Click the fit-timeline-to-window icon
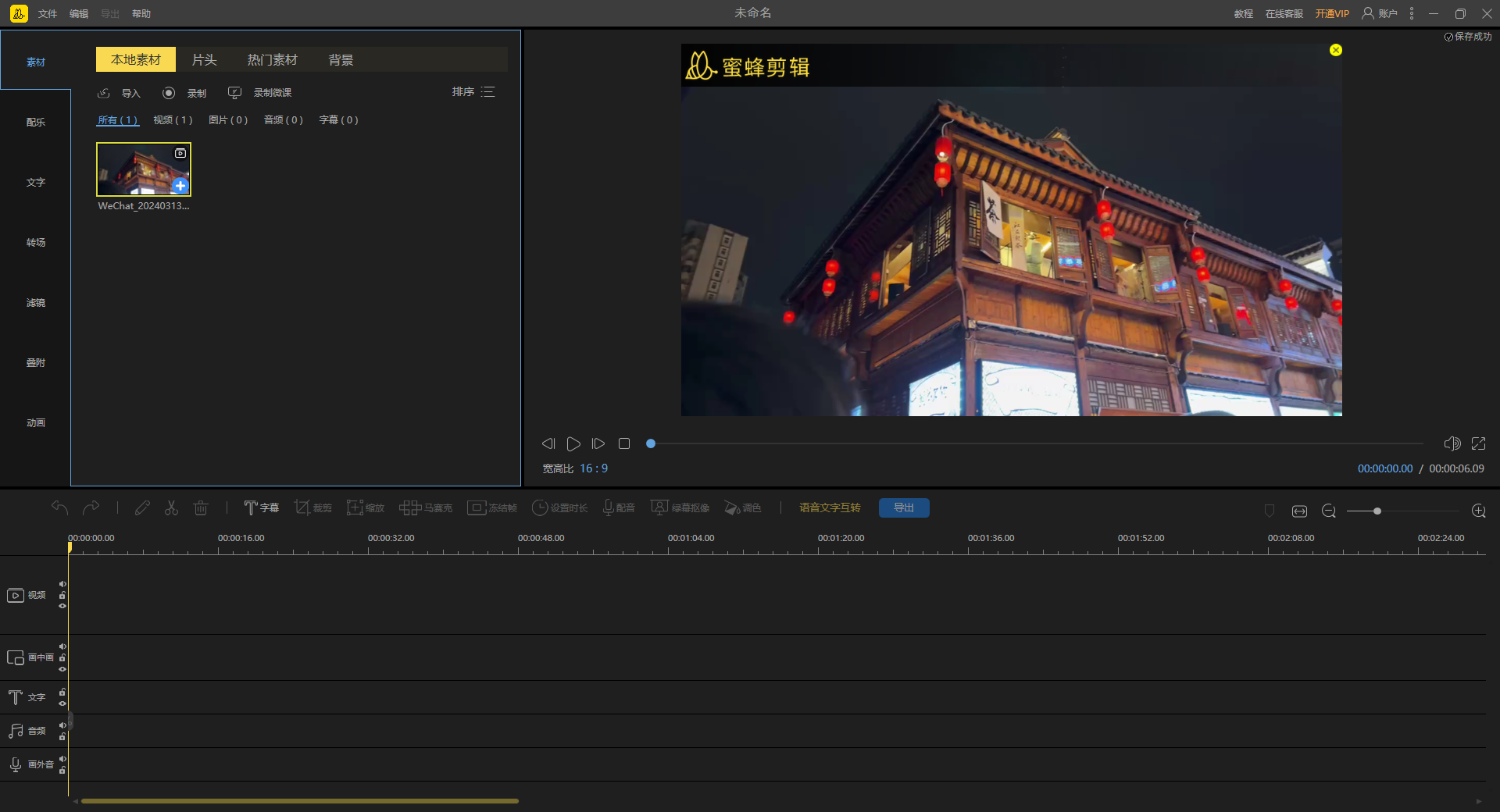 coord(1299,511)
